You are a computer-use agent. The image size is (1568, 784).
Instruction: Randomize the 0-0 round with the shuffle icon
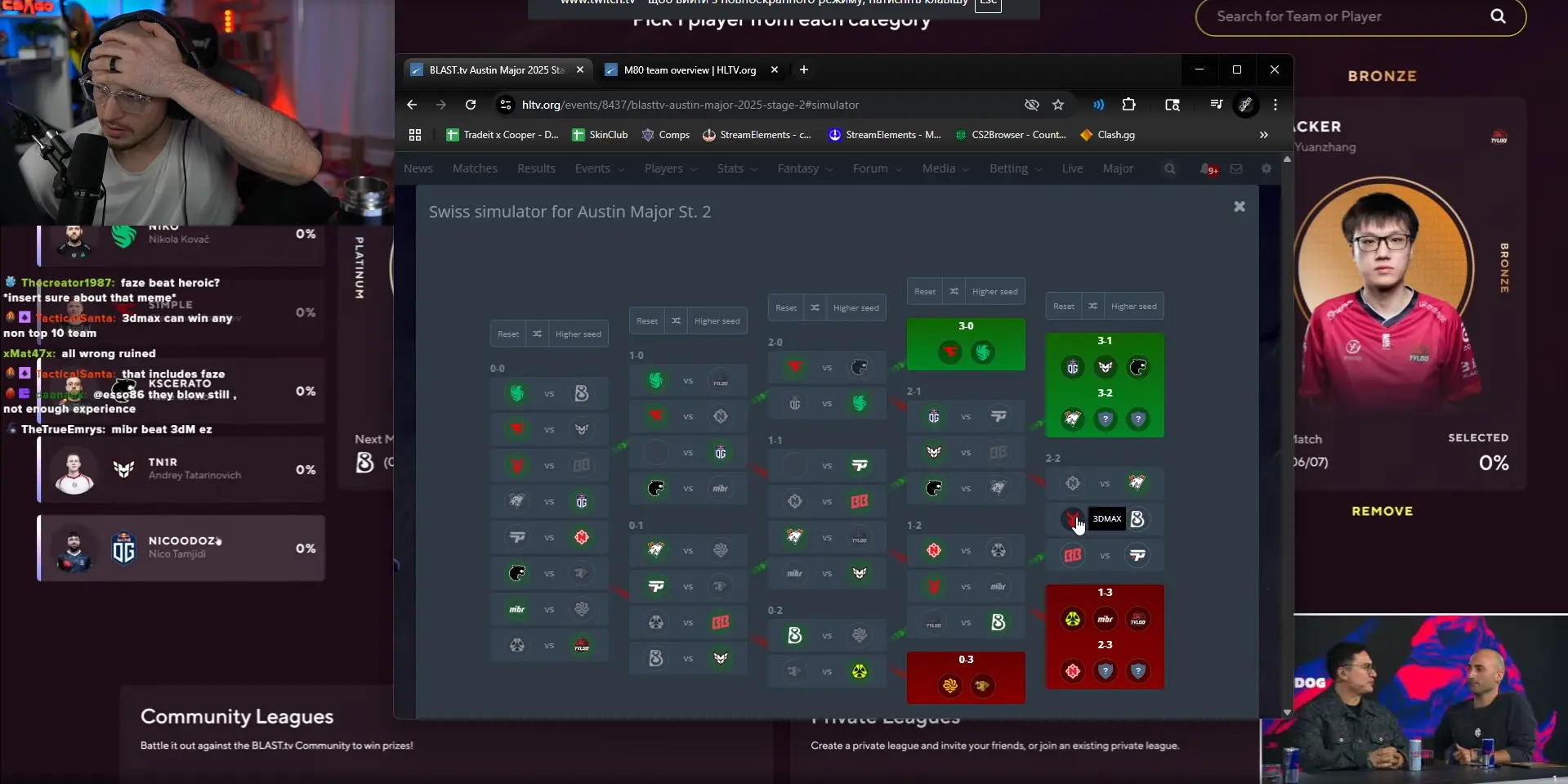pyautogui.click(x=537, y=334)
